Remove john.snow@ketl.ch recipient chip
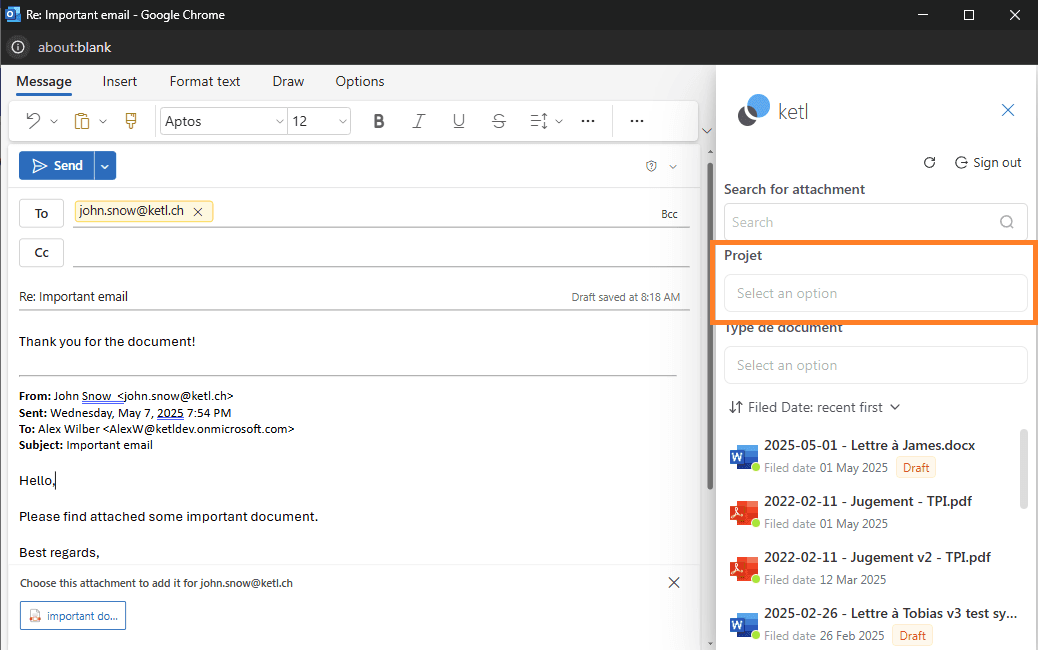Viewport: 1038px width, 650px height. coord(198,212)
